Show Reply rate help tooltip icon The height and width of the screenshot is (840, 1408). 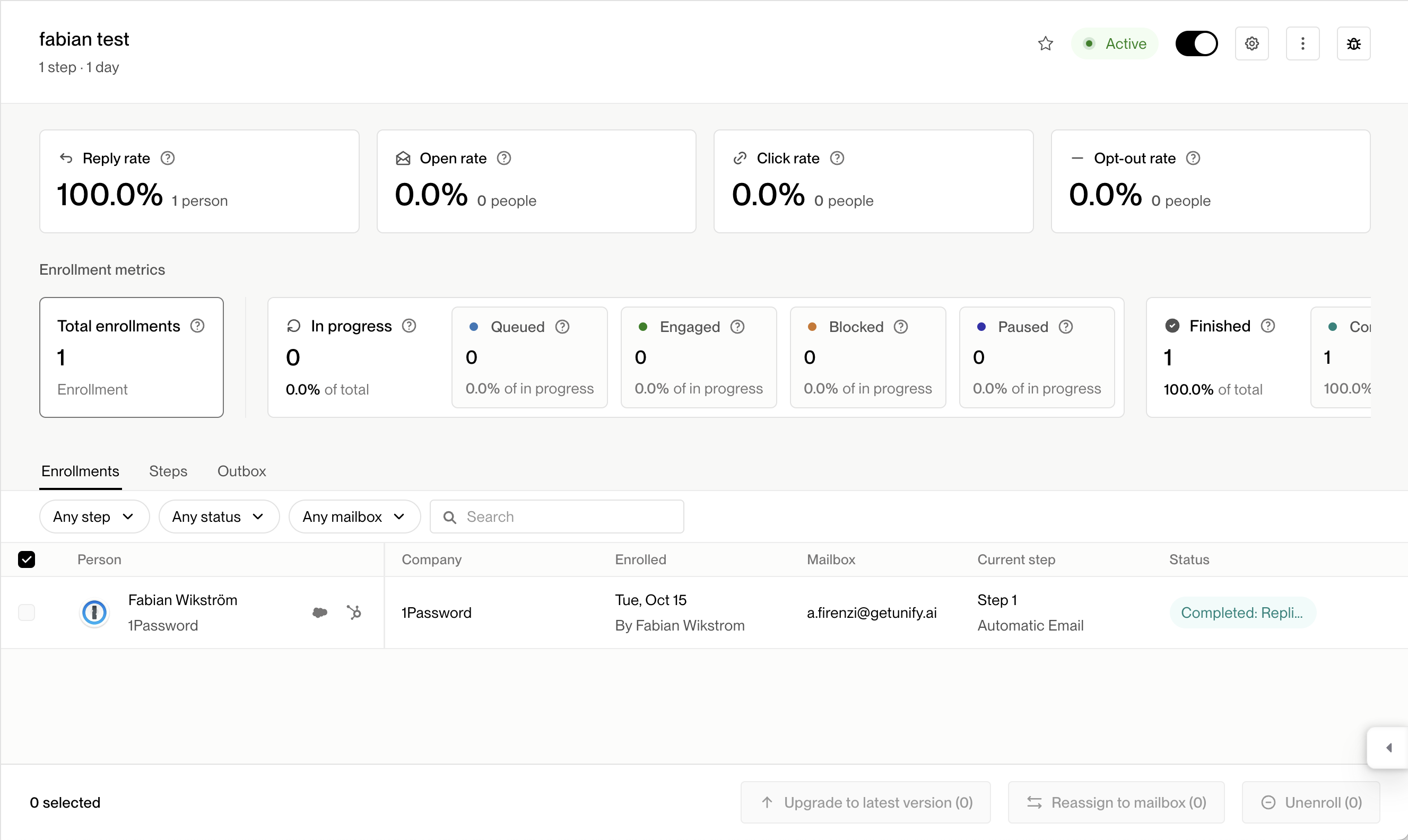coord(168,158)
